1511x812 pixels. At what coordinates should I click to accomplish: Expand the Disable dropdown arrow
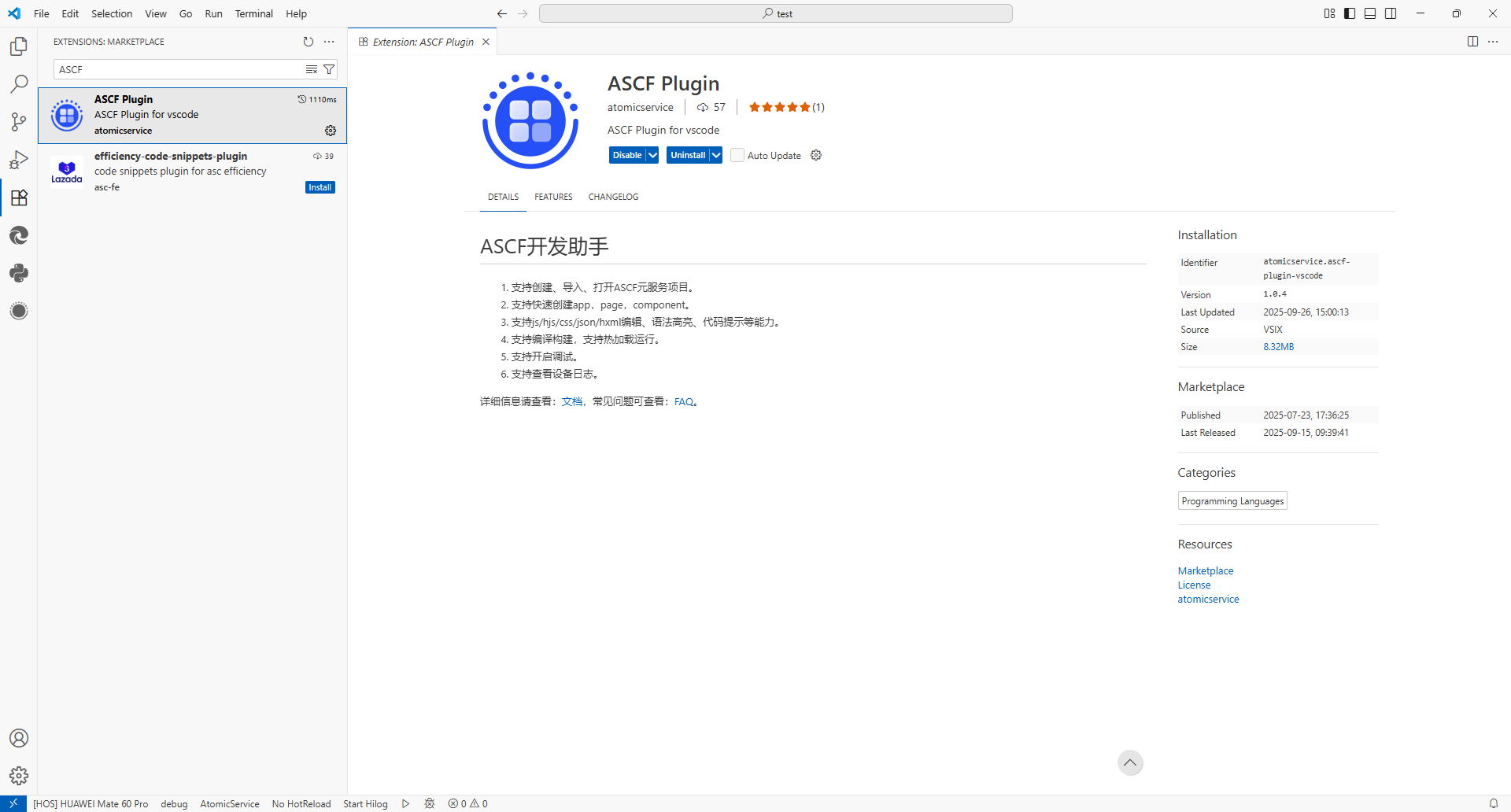pyautogui.click(x=652, y=155)
